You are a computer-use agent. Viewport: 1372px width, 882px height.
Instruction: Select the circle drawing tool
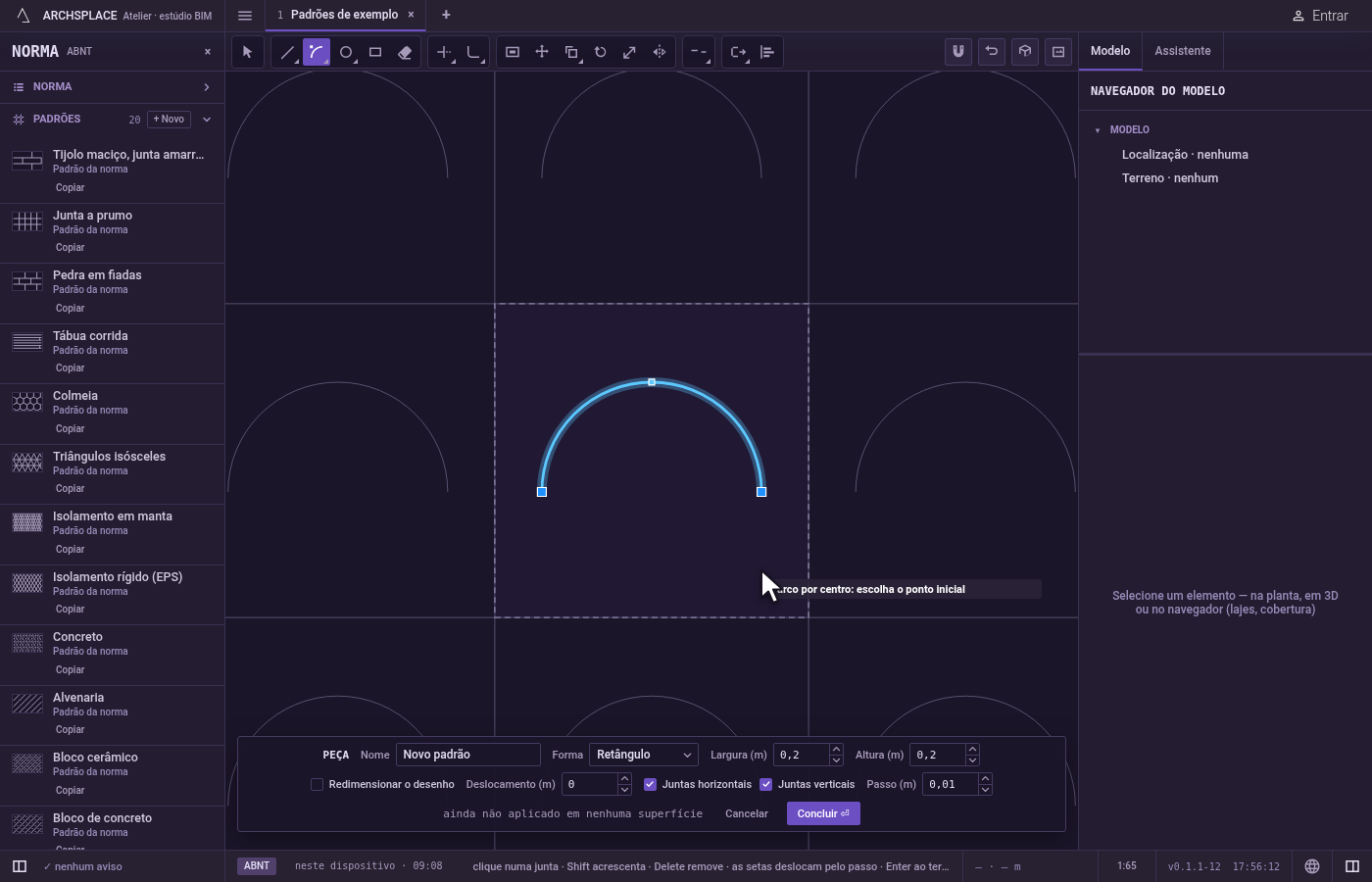[346, 52]
